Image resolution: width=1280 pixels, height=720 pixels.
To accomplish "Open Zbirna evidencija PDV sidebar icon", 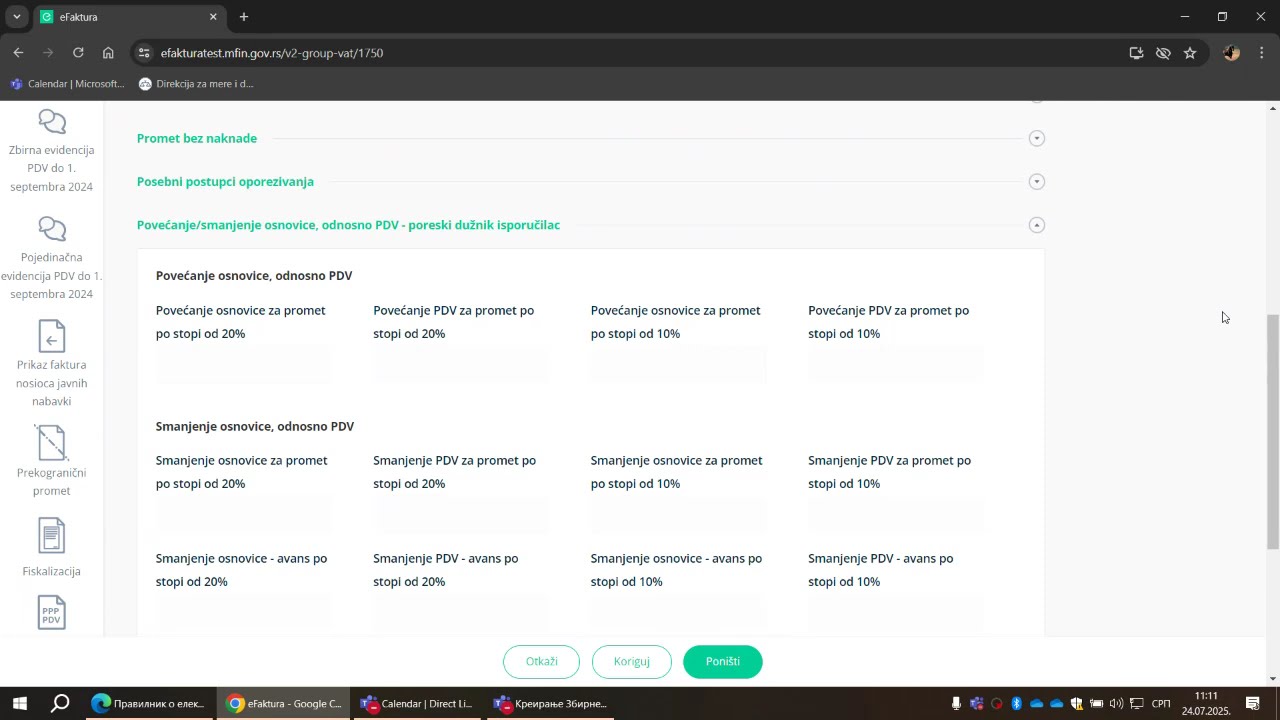I will click(52, 122).
